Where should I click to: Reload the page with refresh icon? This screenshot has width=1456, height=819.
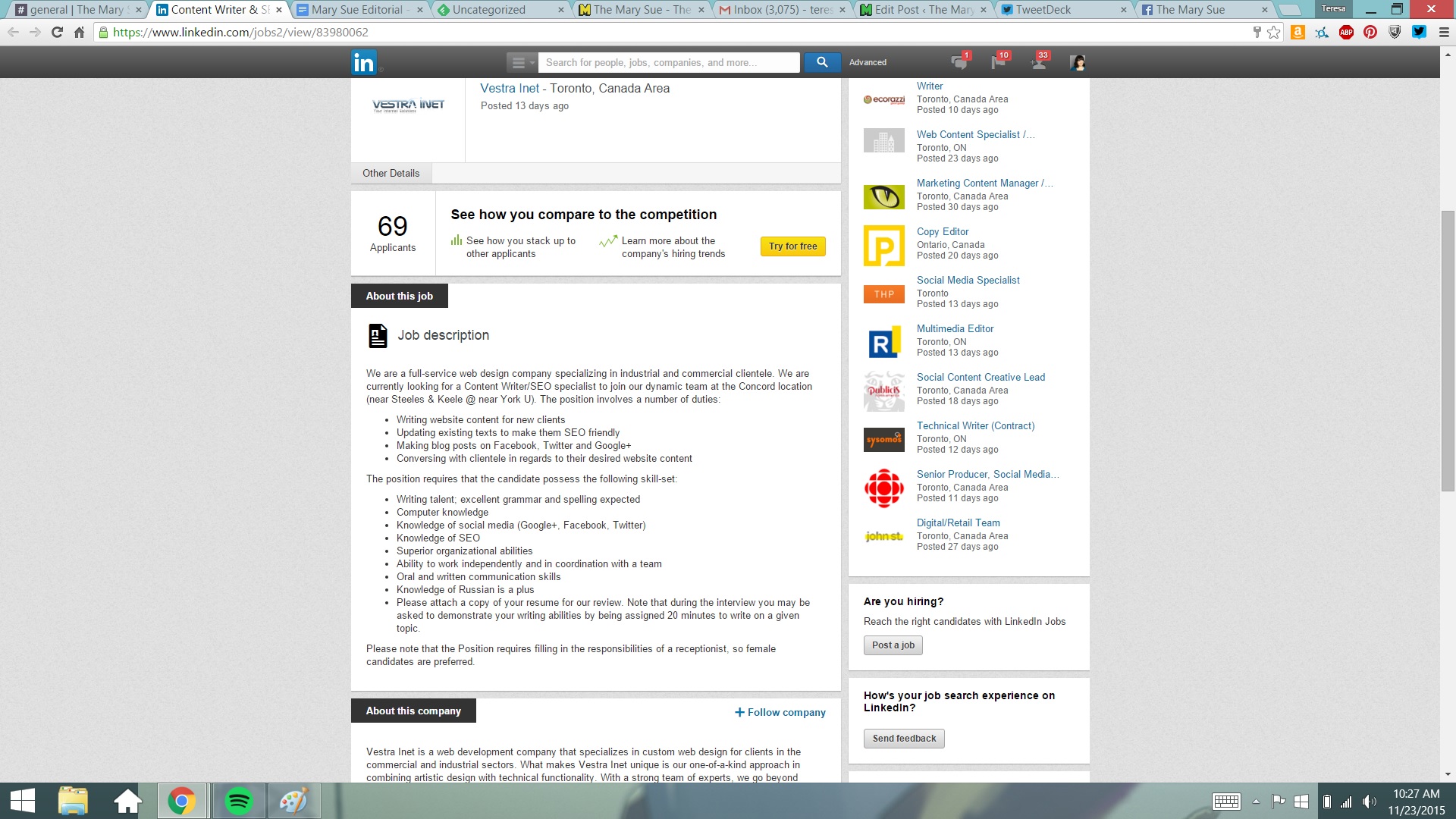pos(57,33)
